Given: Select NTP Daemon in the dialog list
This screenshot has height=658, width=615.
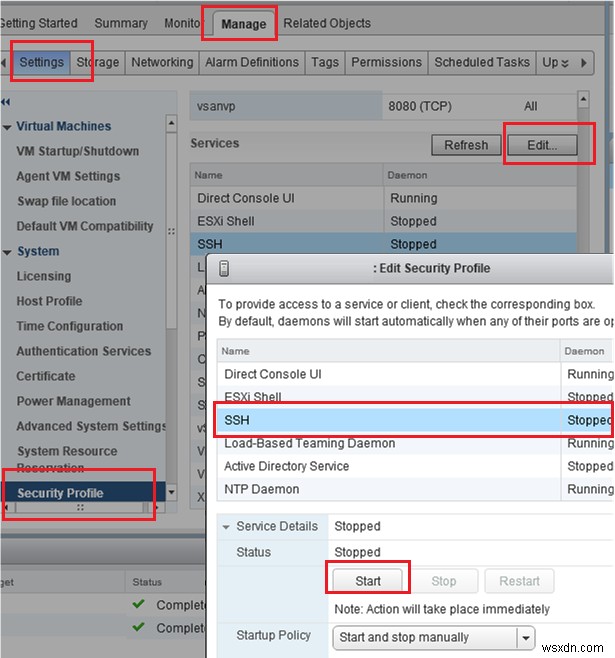Looking at the screenshot, I should click(415, 489).
